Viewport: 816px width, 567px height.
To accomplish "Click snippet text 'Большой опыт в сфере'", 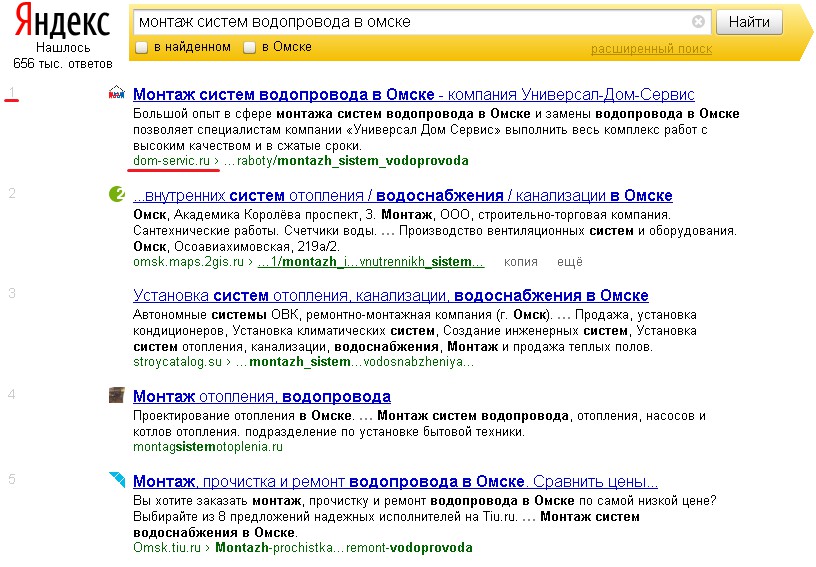I will pos(202,114).
